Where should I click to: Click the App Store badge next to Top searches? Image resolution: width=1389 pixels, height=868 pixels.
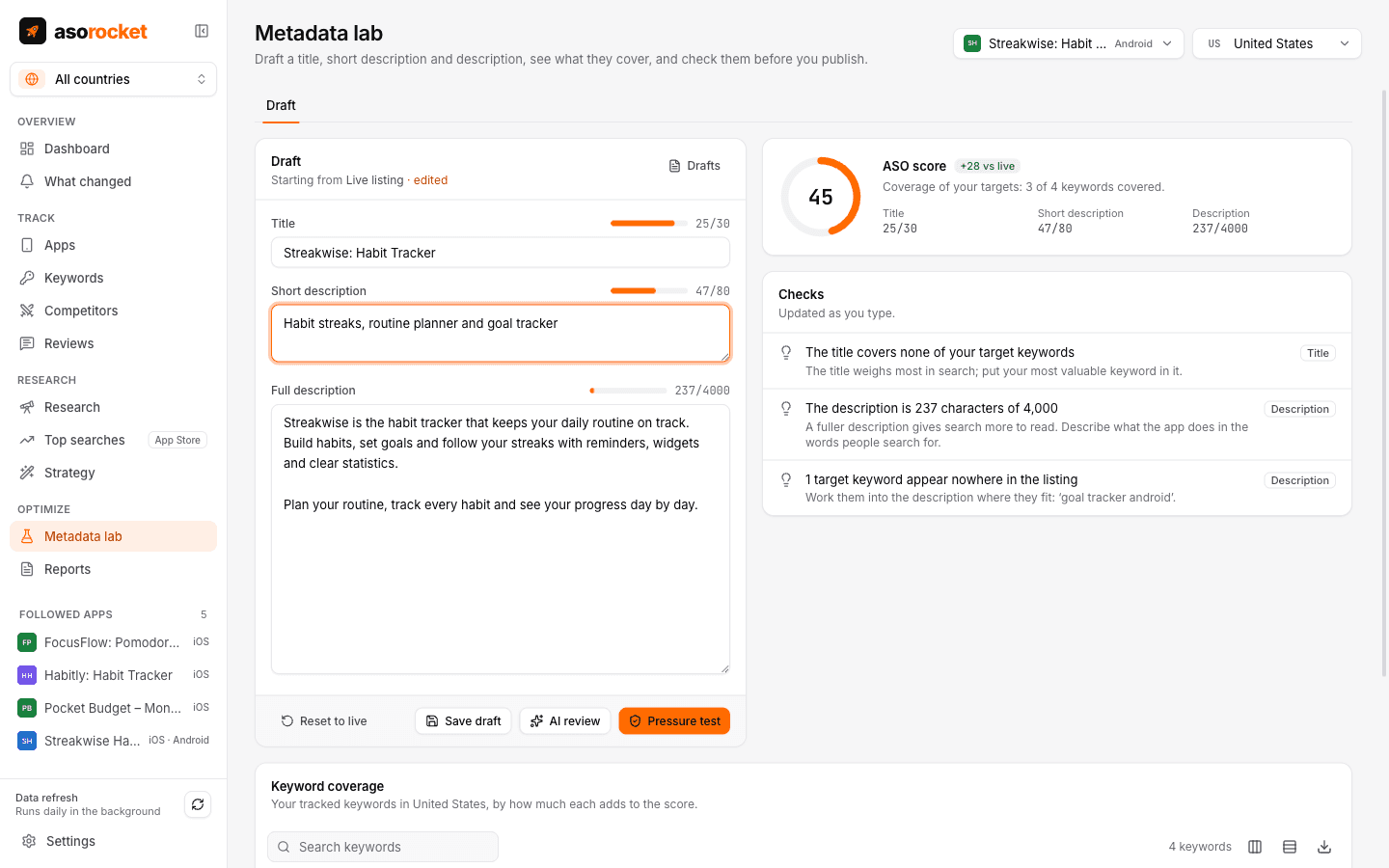[x=177, y=440]
